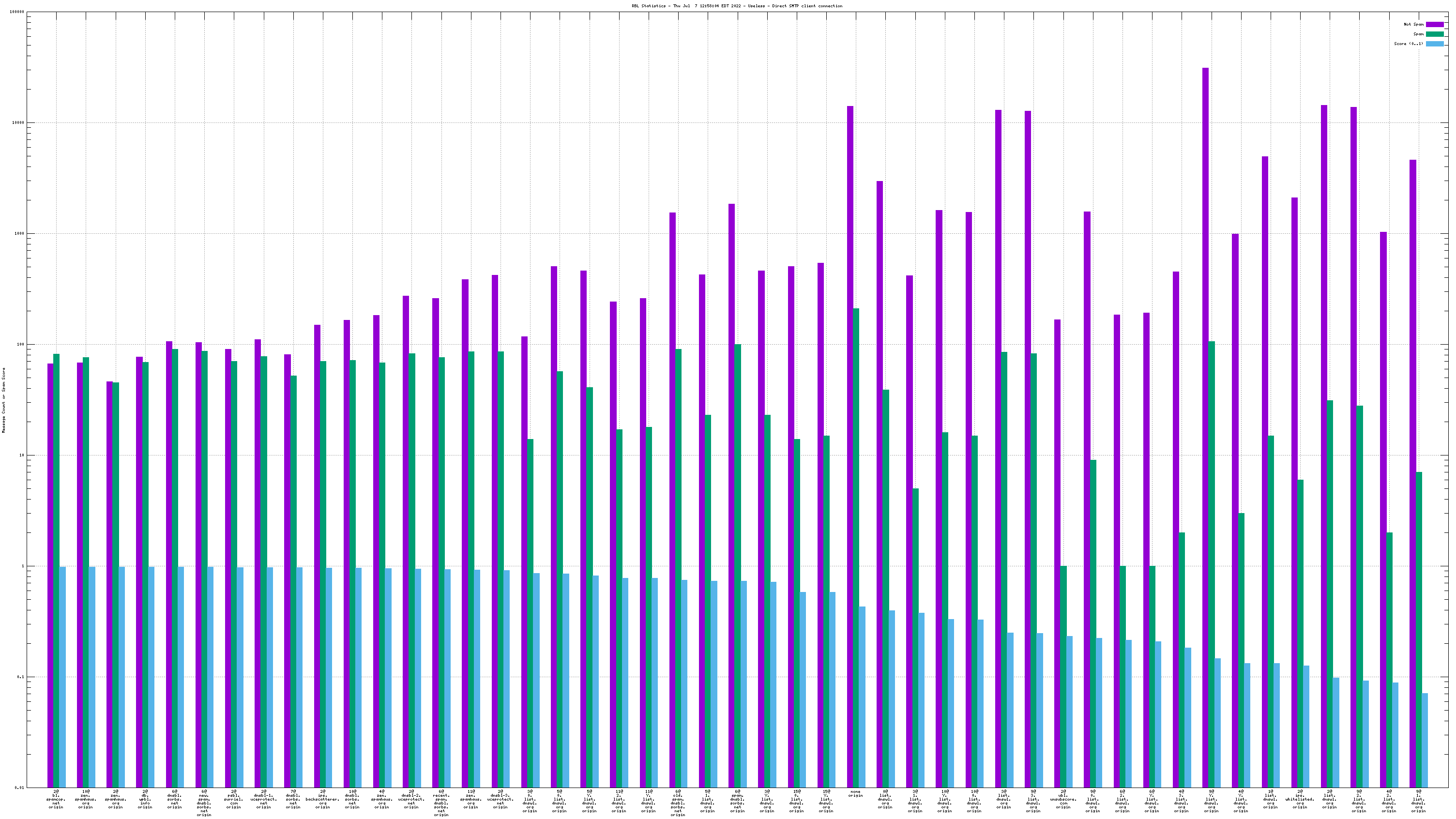
Task: Click the 'Score (0..1)' legend label
Action: [1409, 44]
